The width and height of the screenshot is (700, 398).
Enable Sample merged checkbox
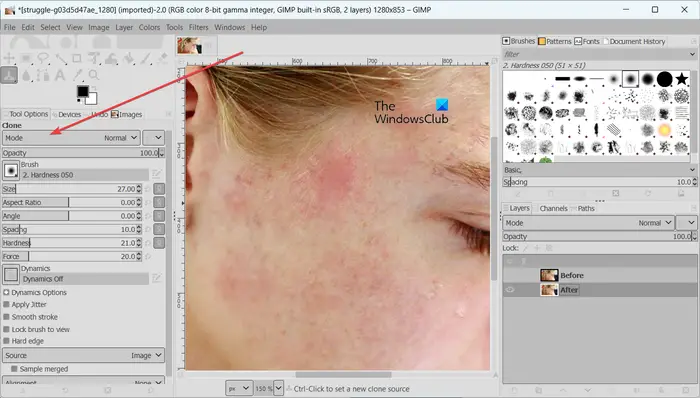tap(14, 369)
